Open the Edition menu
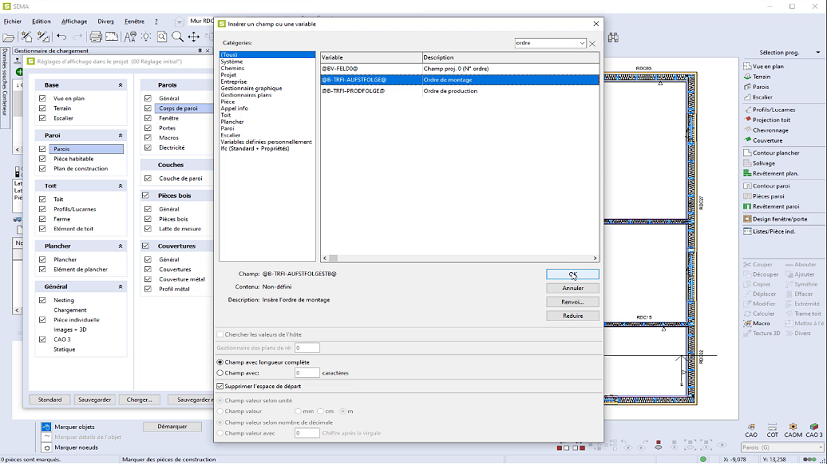Screen dimensions: 827x464 [x=41, y=20]
